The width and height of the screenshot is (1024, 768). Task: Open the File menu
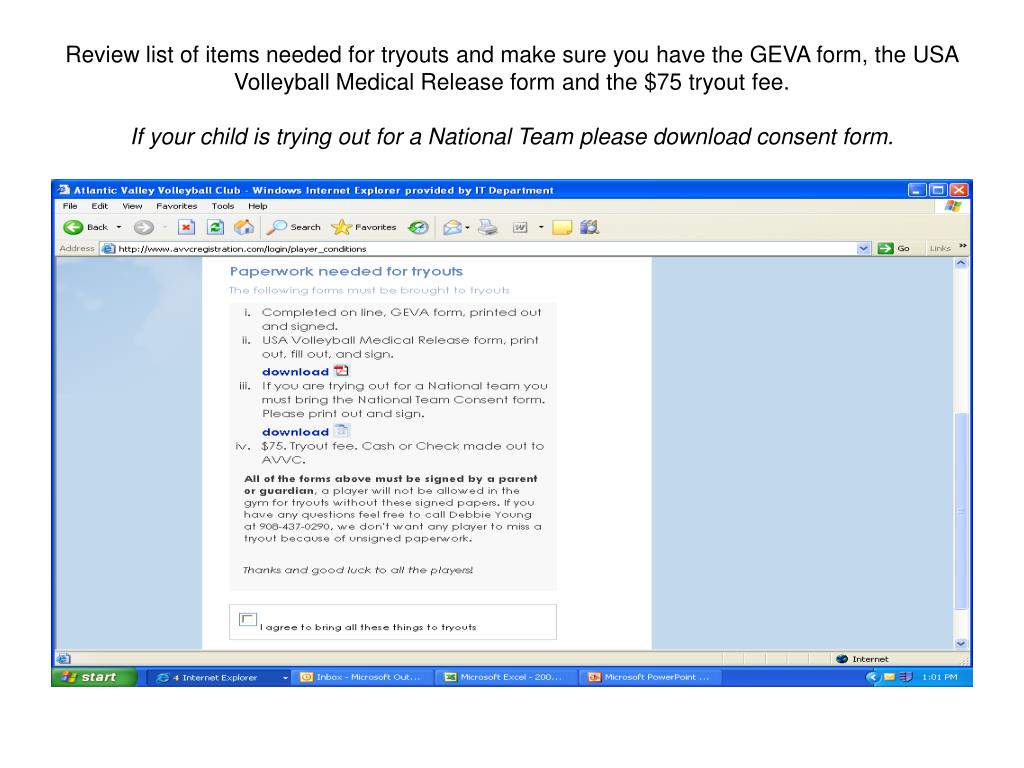click(x=70, y=206)
